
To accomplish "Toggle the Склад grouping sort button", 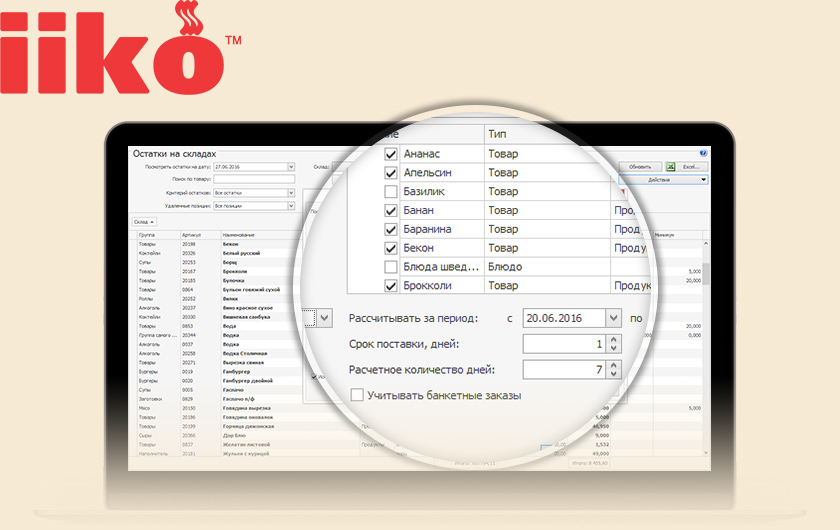I will coord(144,222).
